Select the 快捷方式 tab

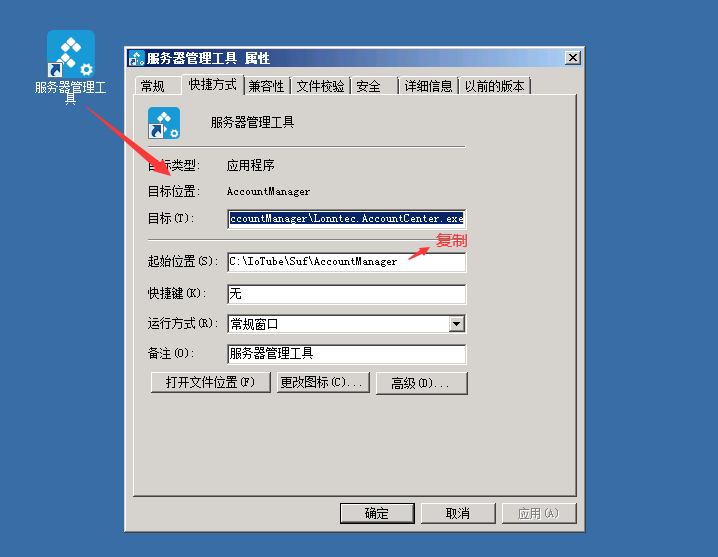coord(212,85)
